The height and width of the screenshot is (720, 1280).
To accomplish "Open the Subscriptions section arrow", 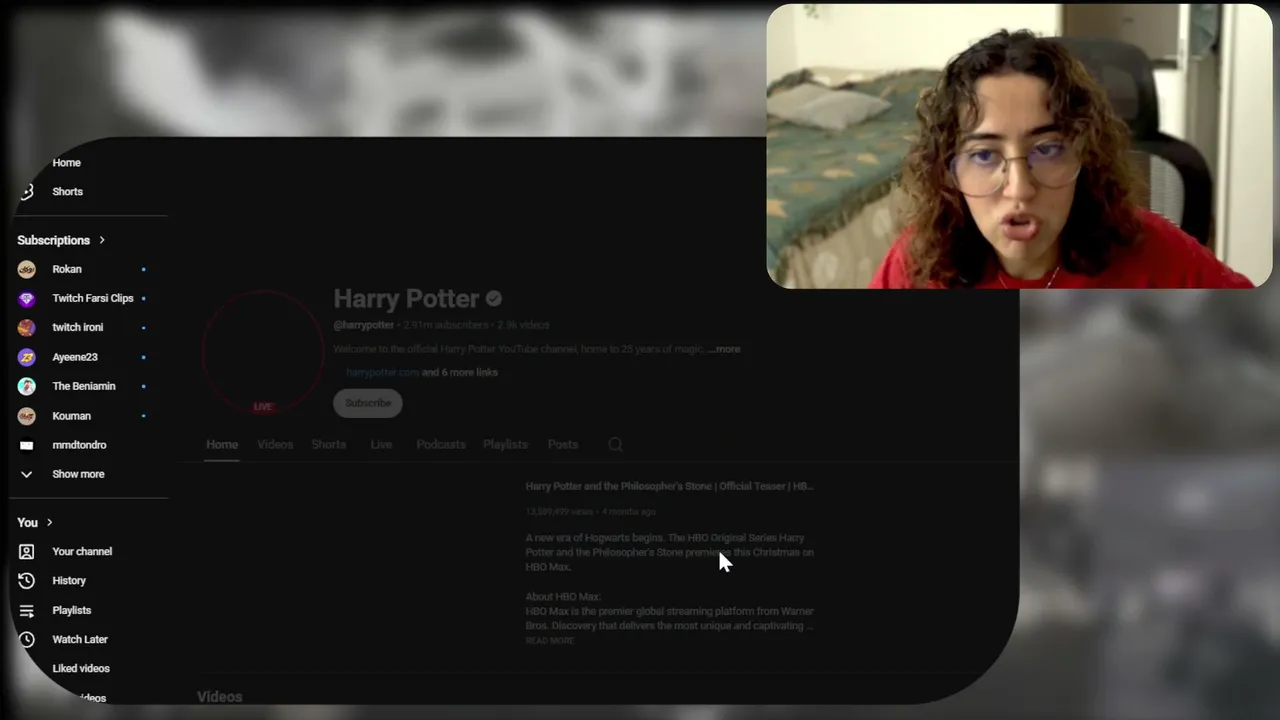I will pos(102,240).
